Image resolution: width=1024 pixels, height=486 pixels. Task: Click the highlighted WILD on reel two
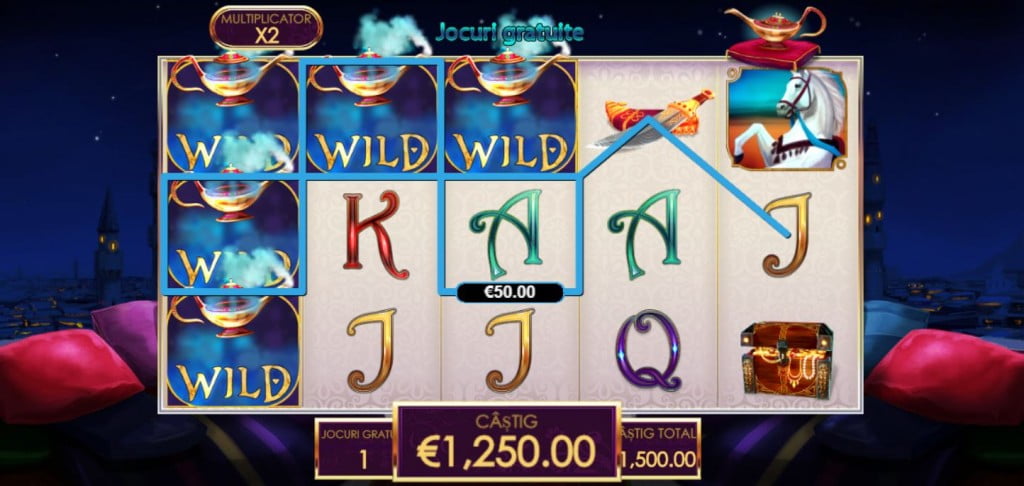pos(372,116)
